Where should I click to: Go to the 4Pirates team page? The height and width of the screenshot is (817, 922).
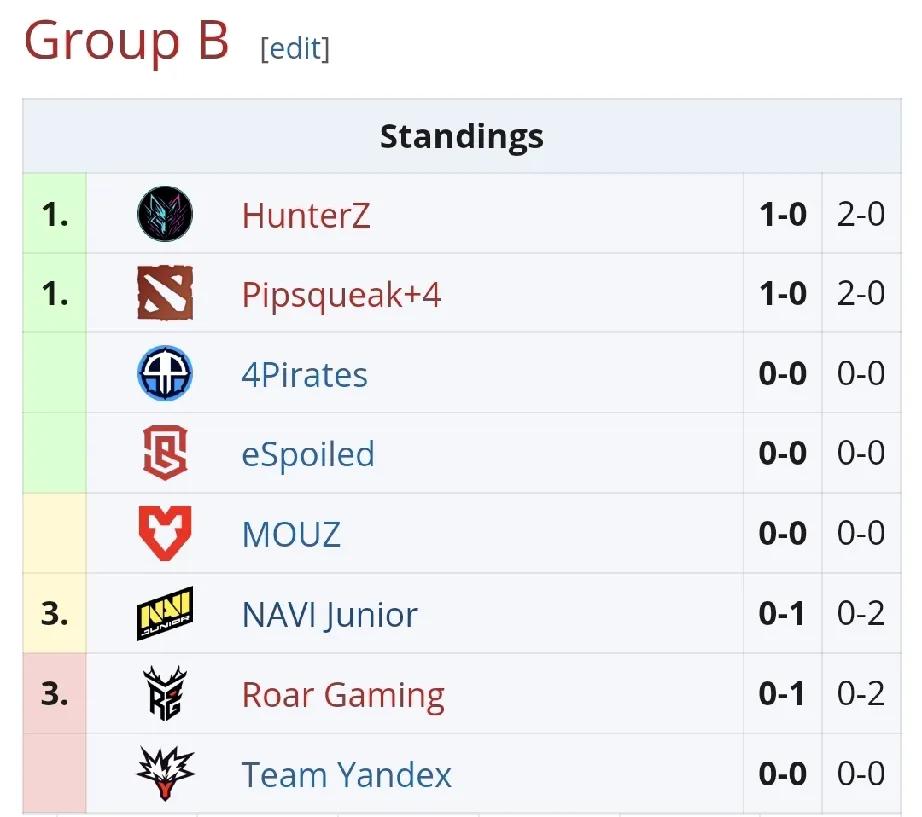click(x=304, y=375)
